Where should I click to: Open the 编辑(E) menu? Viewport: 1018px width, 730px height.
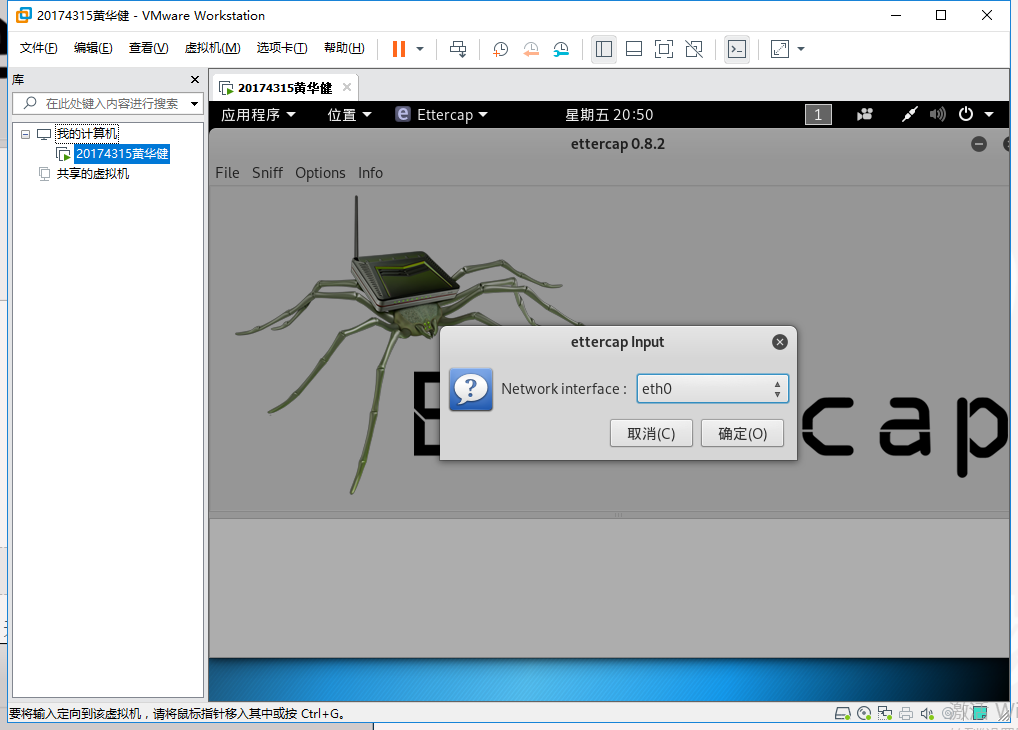93,47
